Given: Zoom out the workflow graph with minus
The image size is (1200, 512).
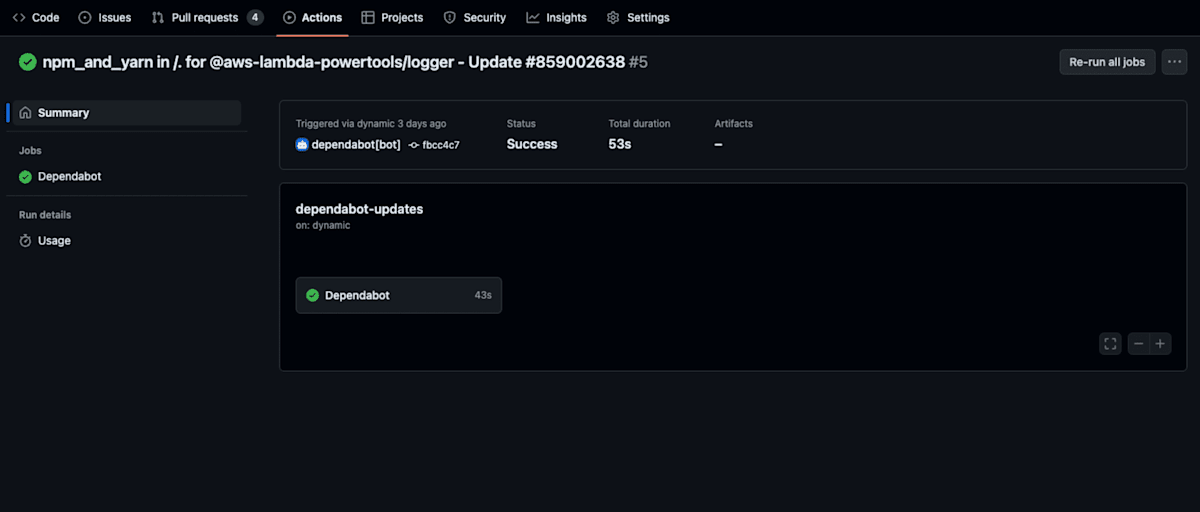Looking at the screenshot, I should coord(1138,344).
